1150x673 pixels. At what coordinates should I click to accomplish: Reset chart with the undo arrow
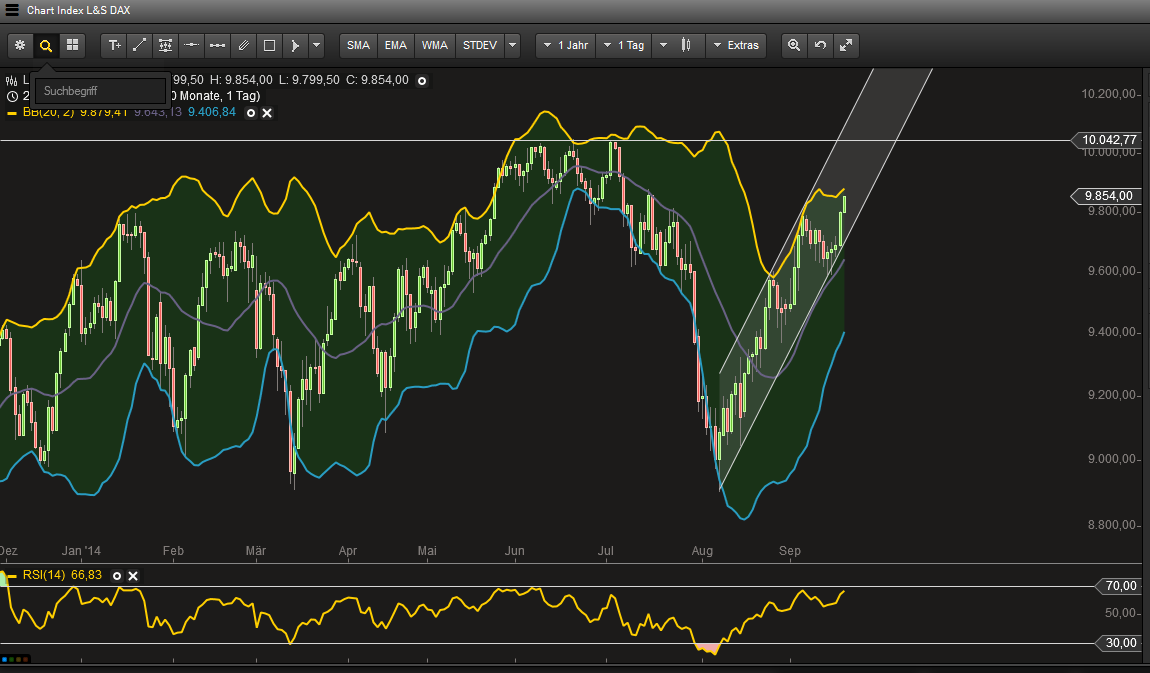pos(820,45)
